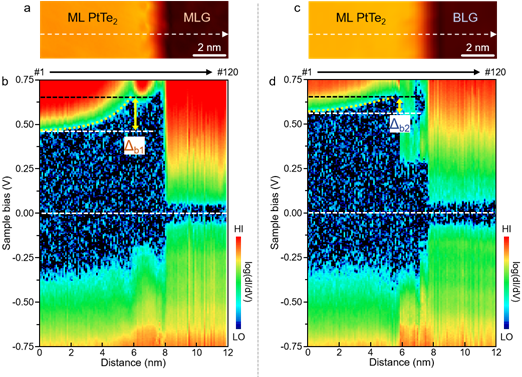This screenshot has width=522, height=377.
Task: Click the 0.50 y-tick in panel b
Action: 25,124
